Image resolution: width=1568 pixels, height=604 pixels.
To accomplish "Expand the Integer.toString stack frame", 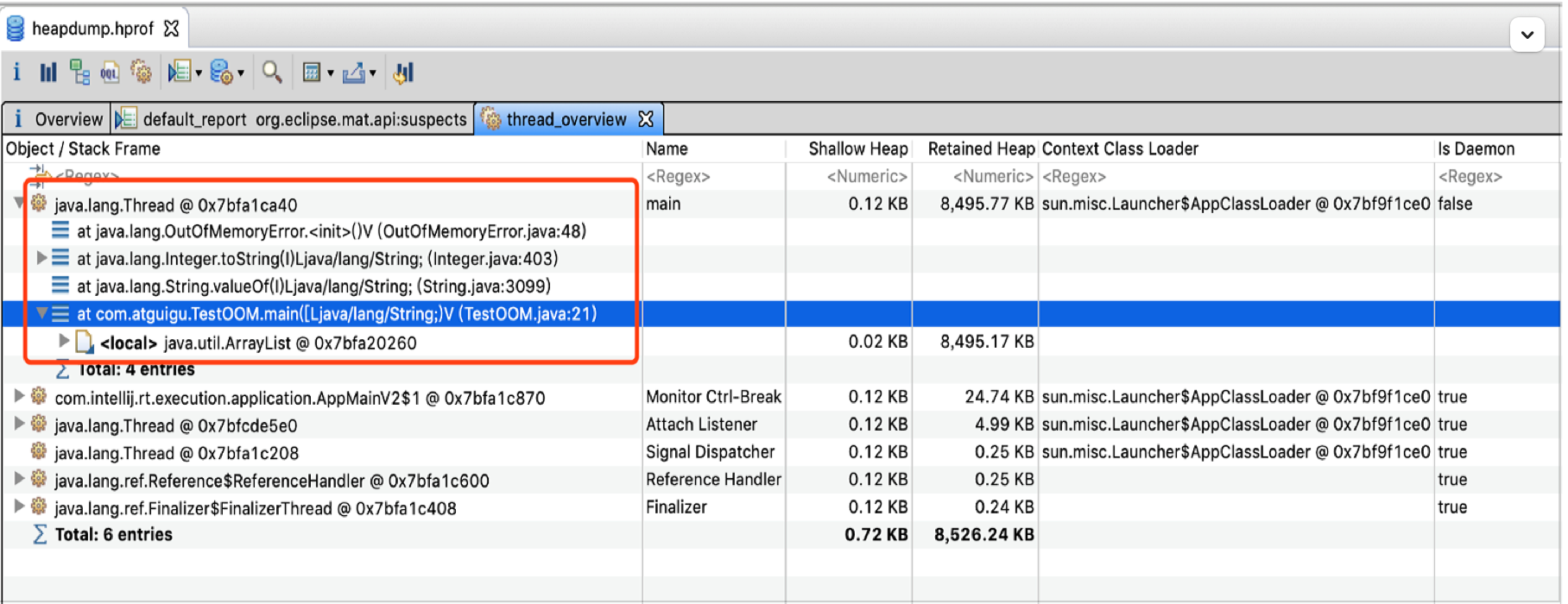I will coord(41,258).
